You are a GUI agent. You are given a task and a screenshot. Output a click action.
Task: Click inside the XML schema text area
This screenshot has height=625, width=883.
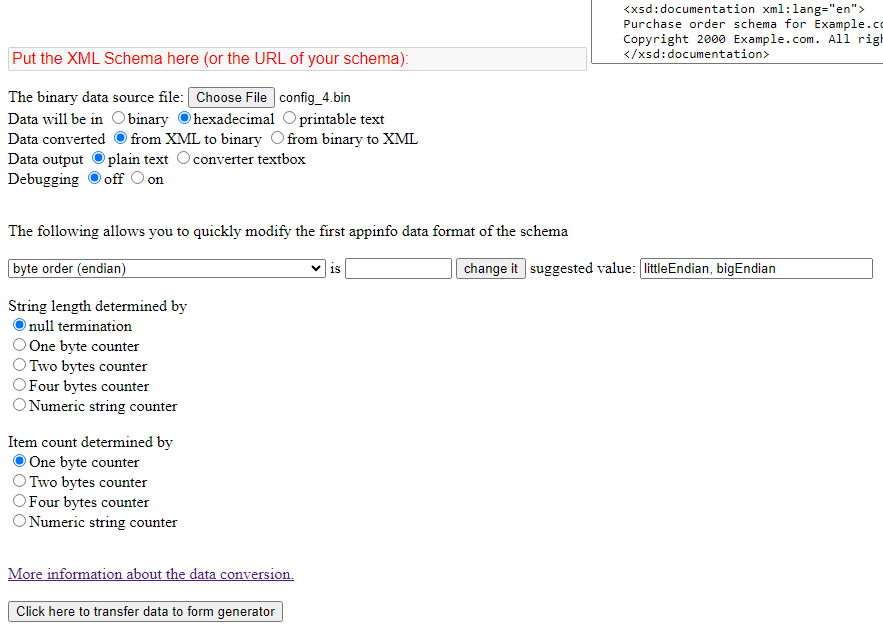[x=735, y=30]
